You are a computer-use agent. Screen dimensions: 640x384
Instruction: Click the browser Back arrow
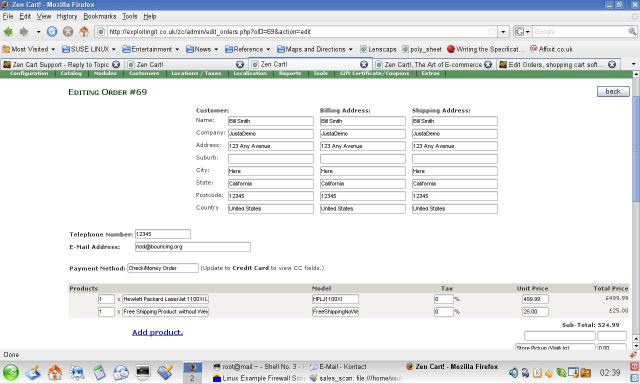pyautogui.click(x=8, y=31)
